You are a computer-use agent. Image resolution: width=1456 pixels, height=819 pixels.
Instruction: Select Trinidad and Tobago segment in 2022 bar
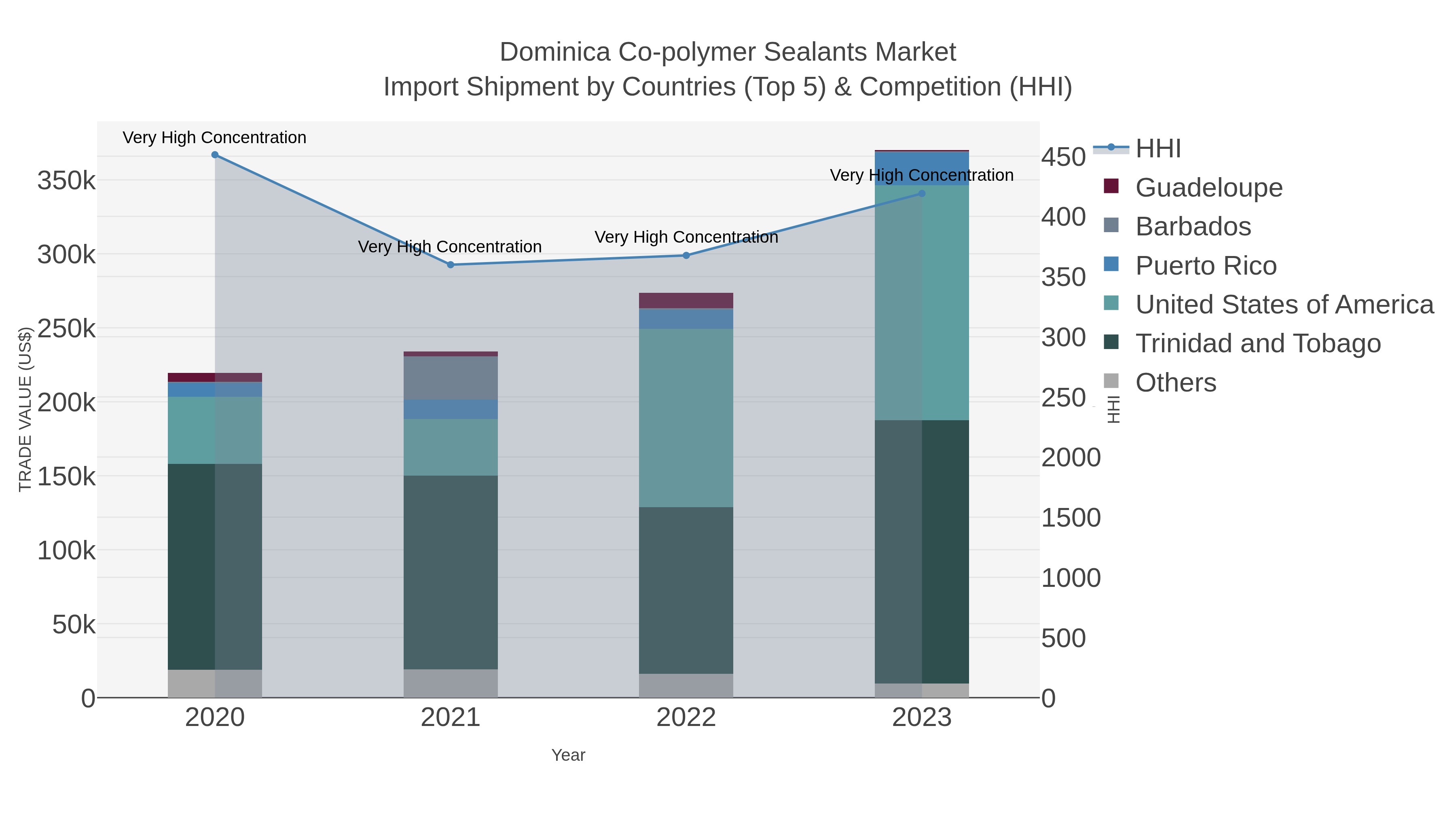(x=686, y=590)
